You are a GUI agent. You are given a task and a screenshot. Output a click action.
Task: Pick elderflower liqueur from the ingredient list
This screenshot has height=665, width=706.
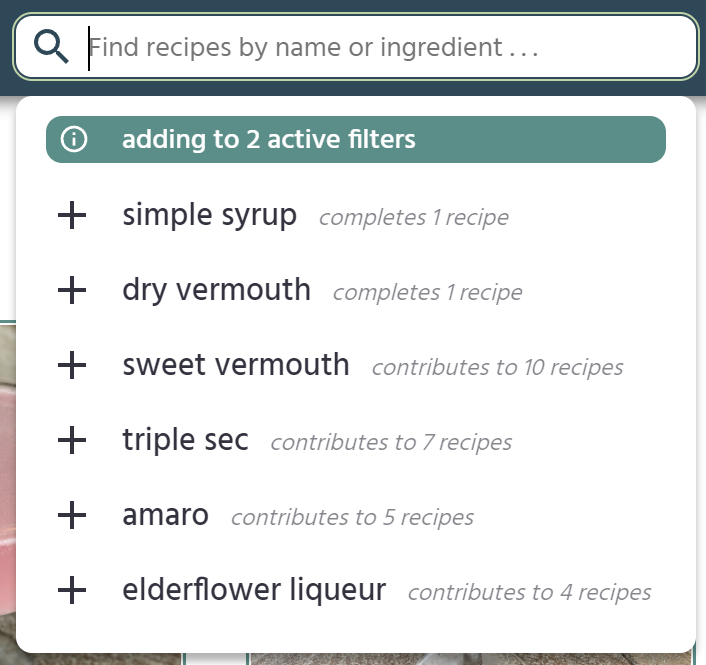click(x=254, y=591)
